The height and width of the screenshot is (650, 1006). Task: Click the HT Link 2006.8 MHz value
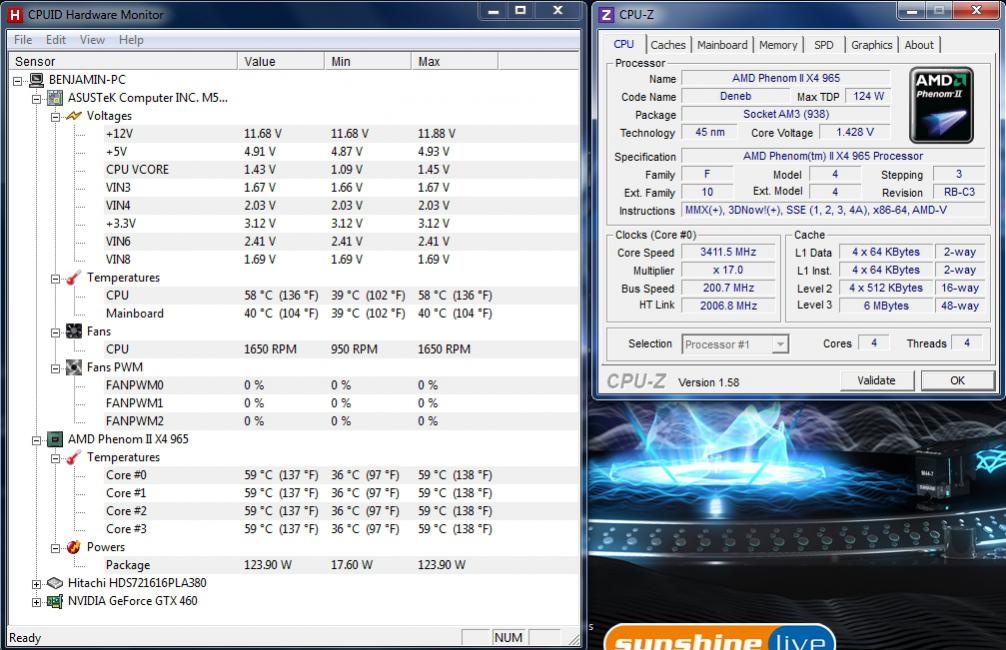tap(728, 306)
